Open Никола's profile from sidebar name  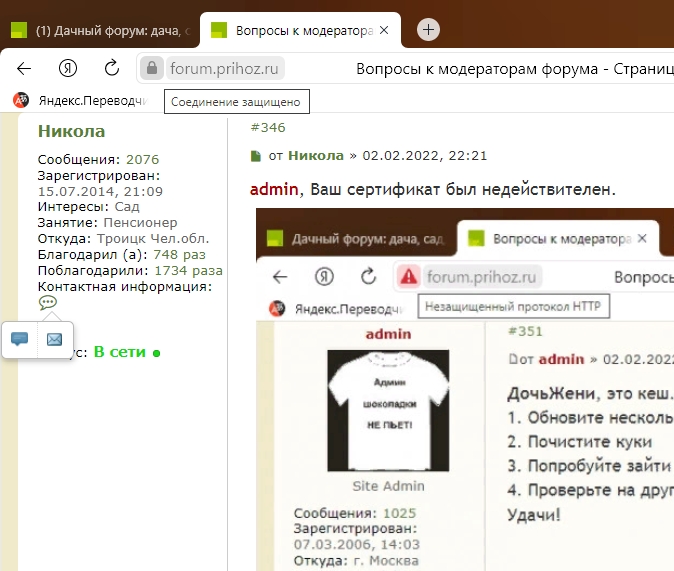(71, 131)
